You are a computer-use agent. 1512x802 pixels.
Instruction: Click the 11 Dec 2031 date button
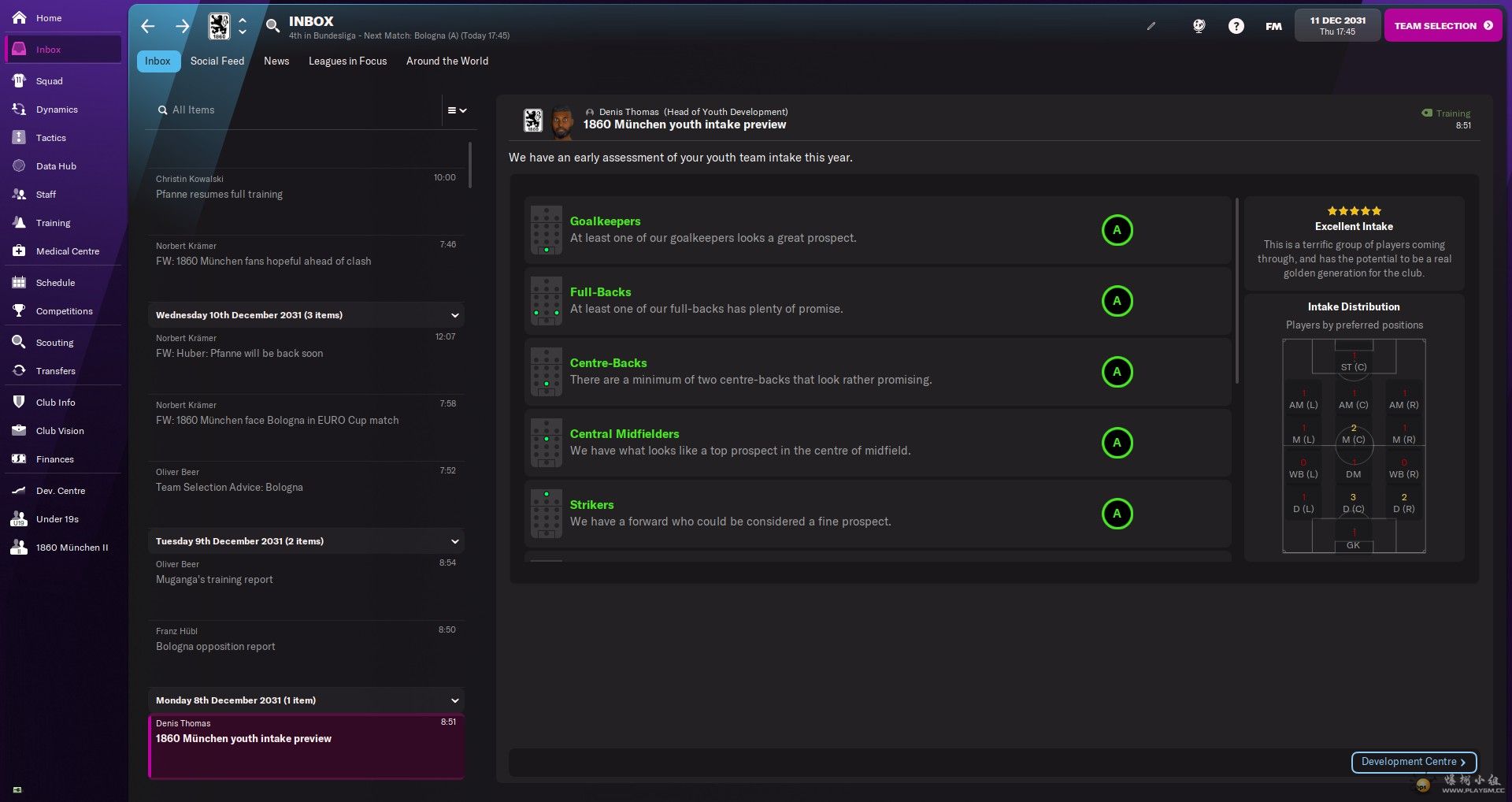1337,25
